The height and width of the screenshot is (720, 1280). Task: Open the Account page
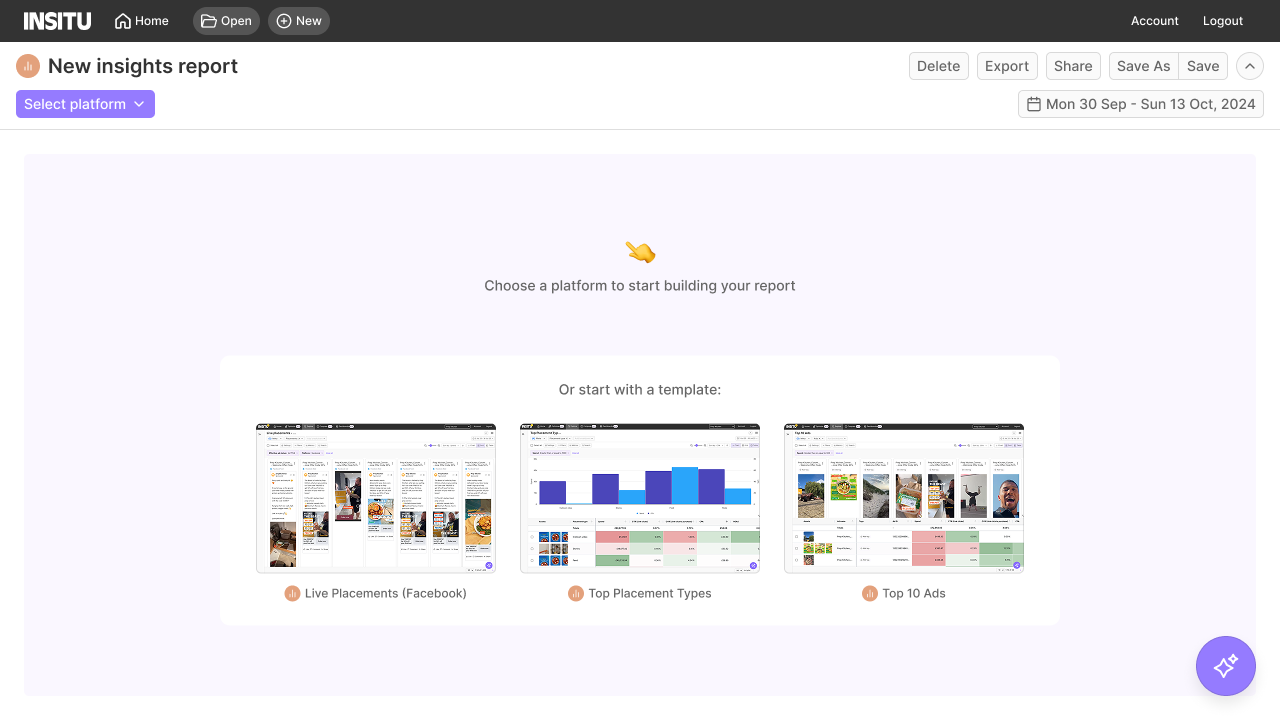[x=1155, y=21]
